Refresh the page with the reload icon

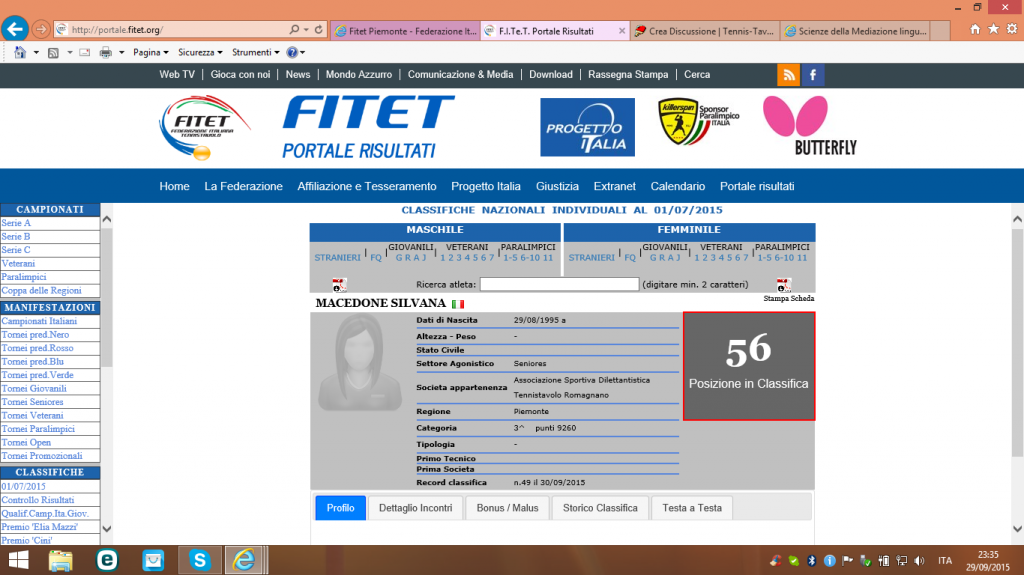pos(319,29)
